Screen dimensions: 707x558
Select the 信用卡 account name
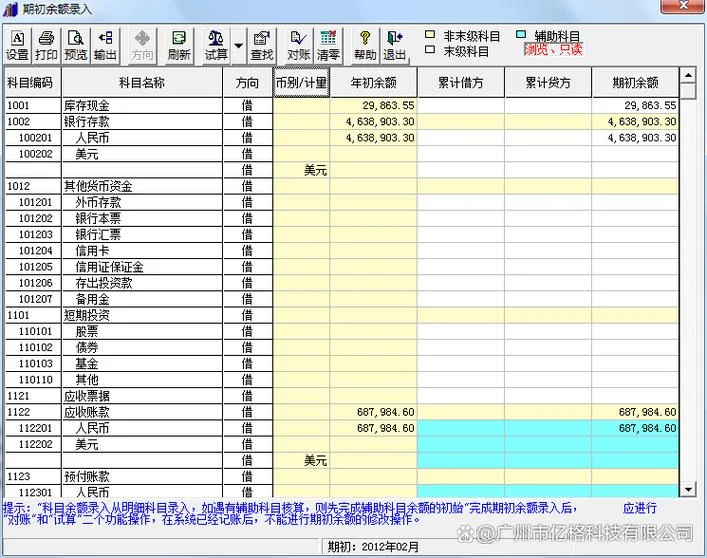pyautogui.click(x=92, y=251)
